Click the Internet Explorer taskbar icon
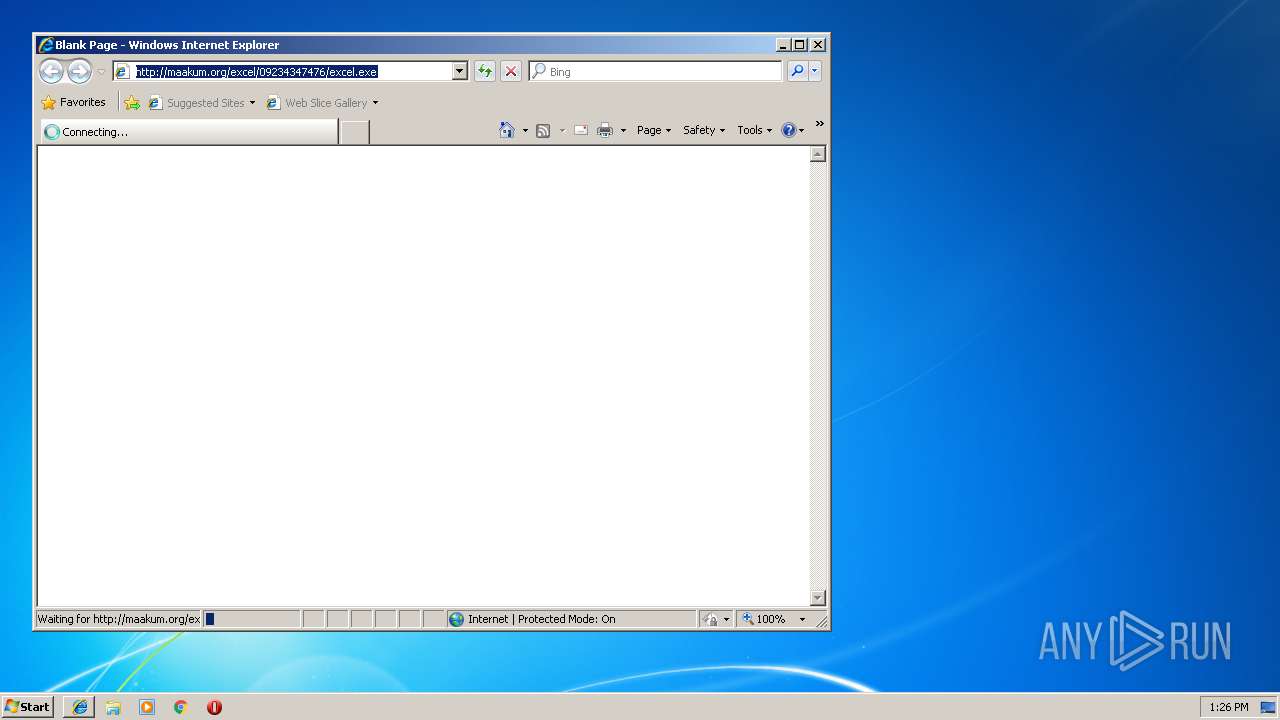This screenshot has width=1280, height=720. point(80,707)
